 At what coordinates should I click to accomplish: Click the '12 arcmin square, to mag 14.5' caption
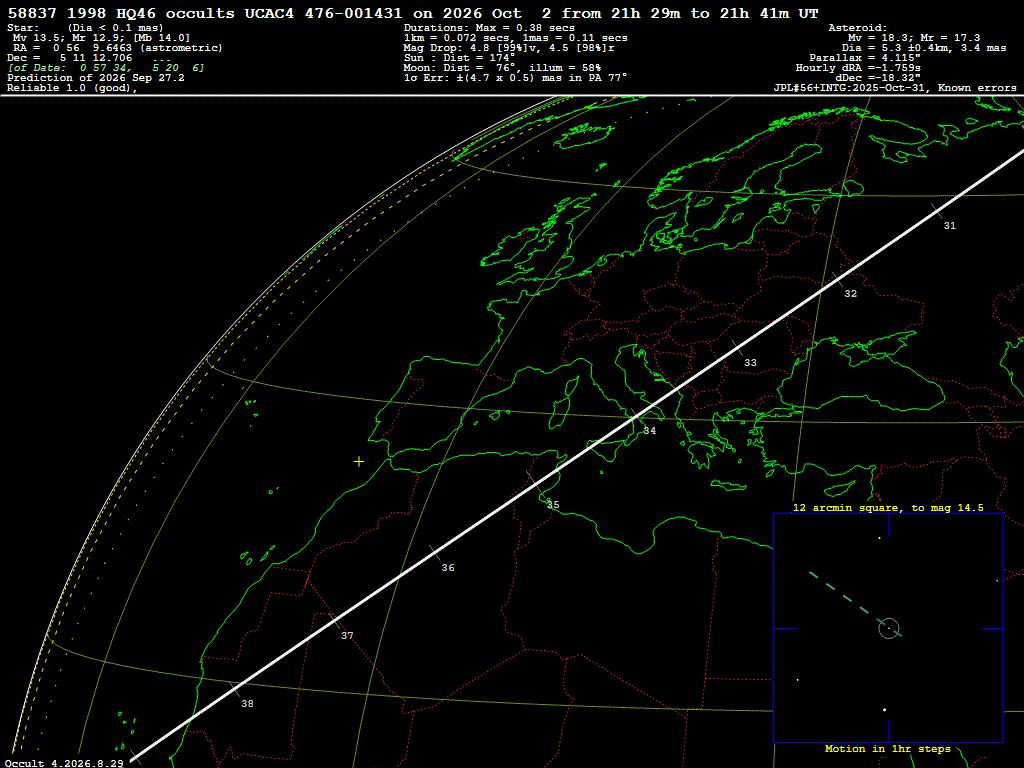(888, 507)
